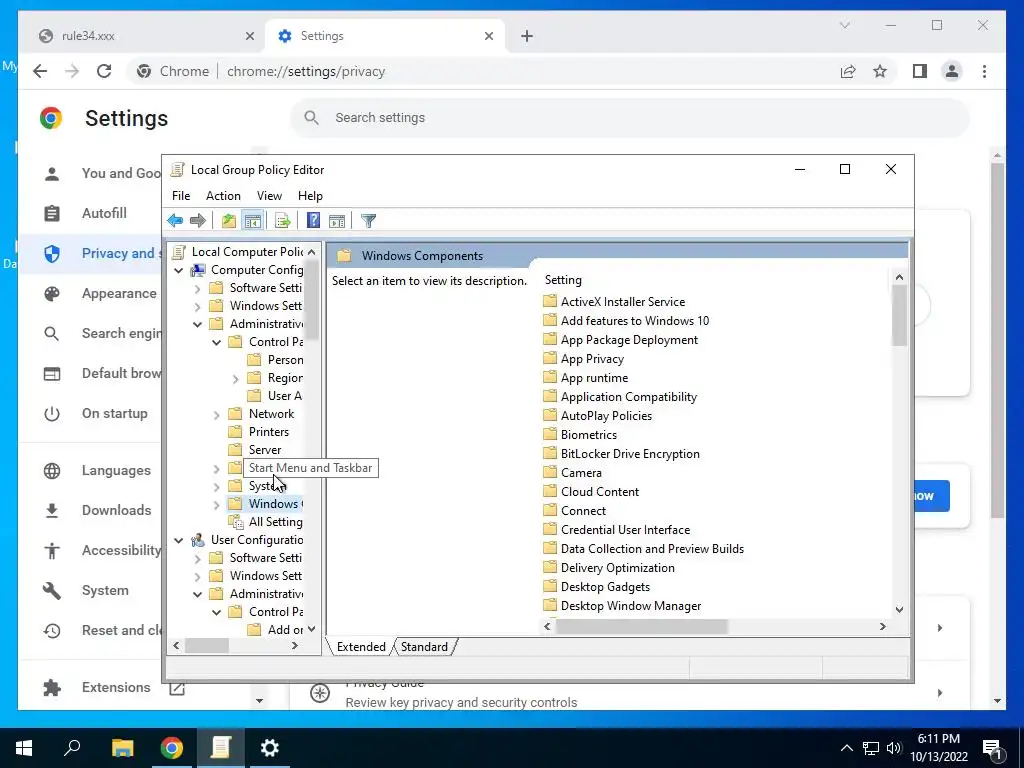Image resolution: width=1024 pixels, height=768 pixels.
Task: Collapse the Computer Configuration node
Action: (x=178, y=270)
